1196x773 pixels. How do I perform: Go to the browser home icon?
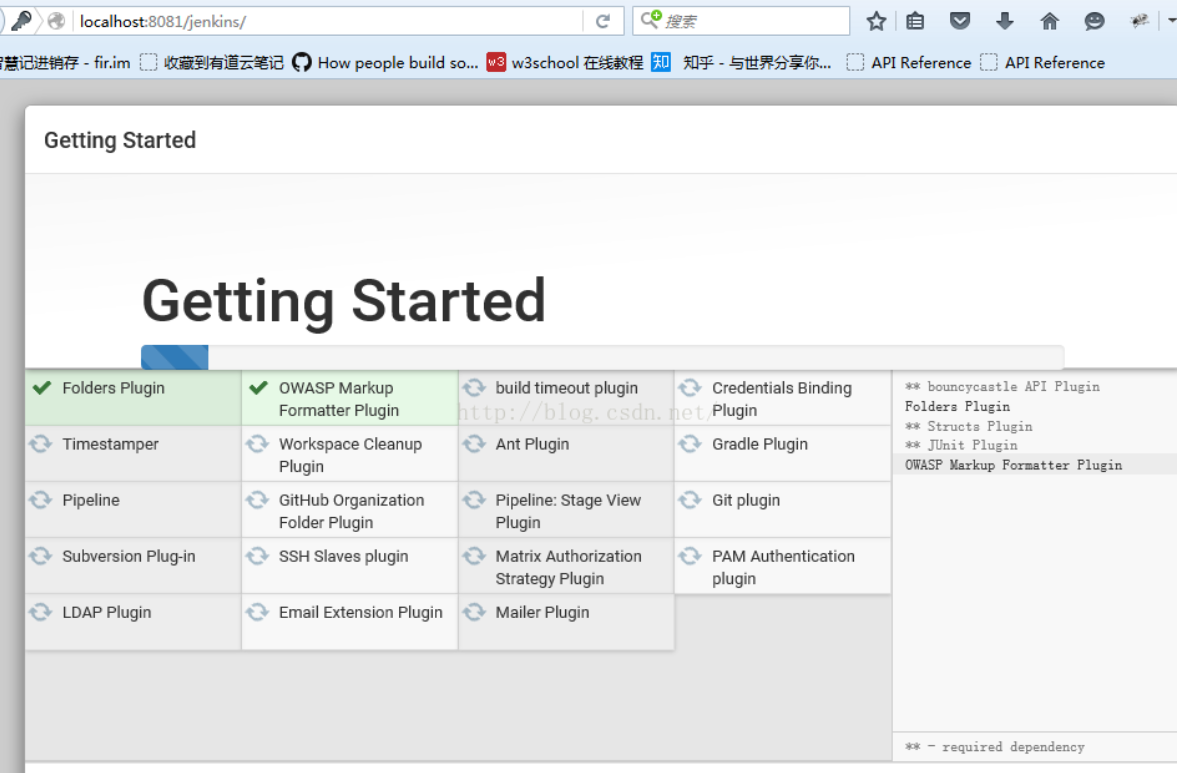[1050, 21]
